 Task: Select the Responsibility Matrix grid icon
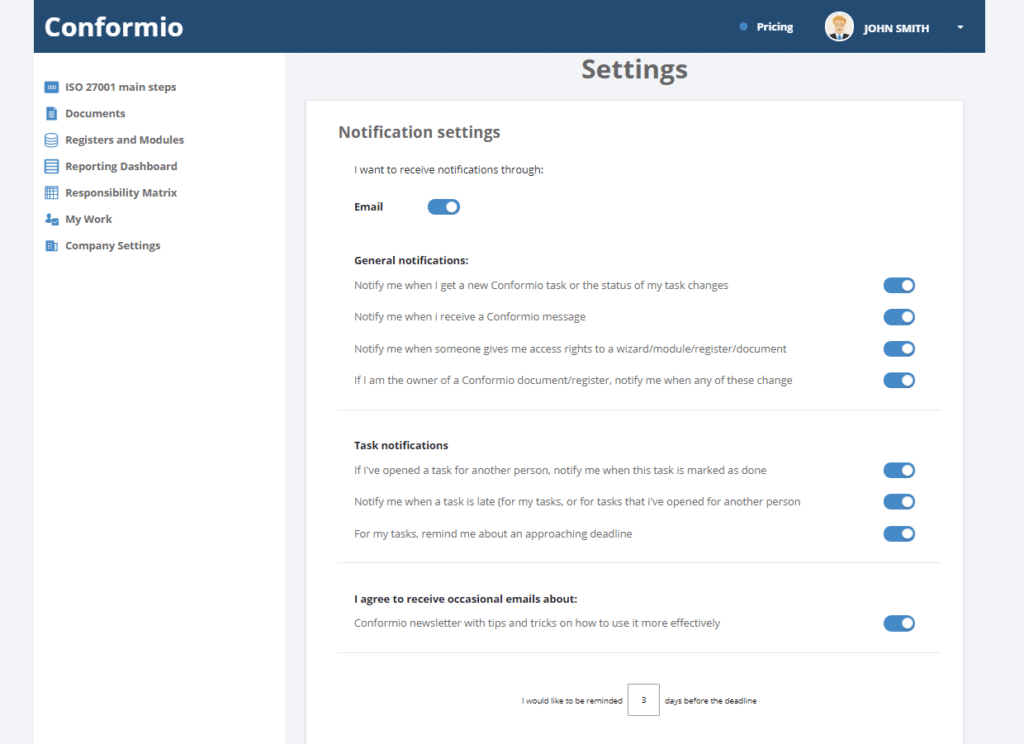(52, 192)
